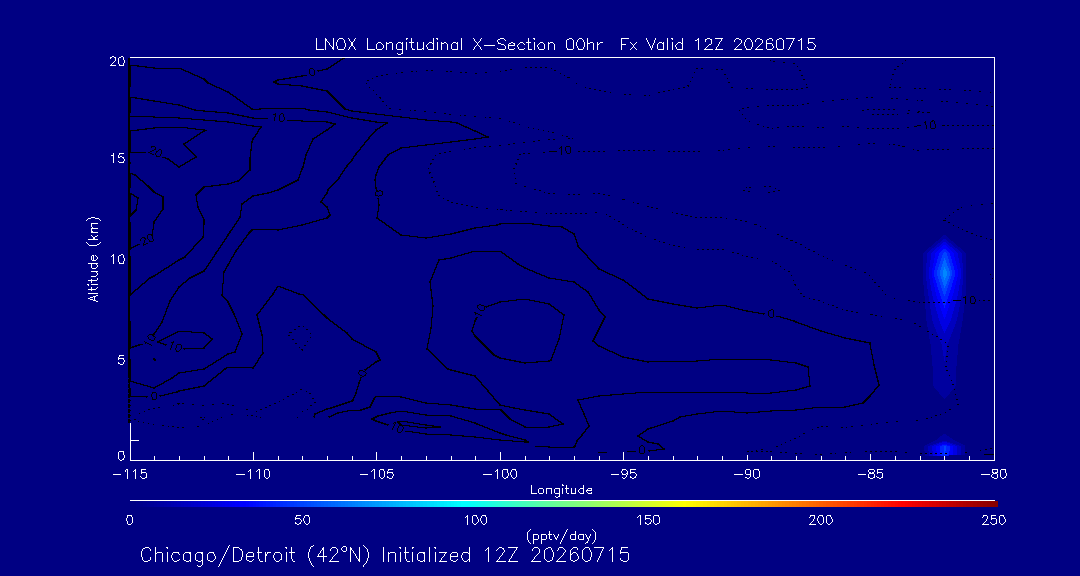Click the small blue spot at surface near -82 longitude
The height and width of the screenshot is (576, 1080).
[944, 449]
